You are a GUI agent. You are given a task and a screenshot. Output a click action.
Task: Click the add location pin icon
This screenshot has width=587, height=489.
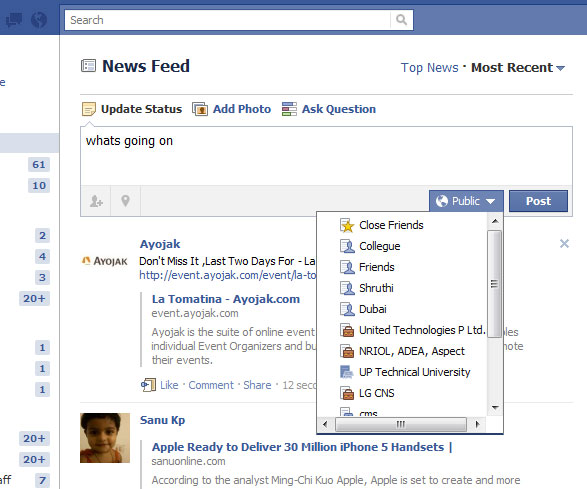coord(125,201)
